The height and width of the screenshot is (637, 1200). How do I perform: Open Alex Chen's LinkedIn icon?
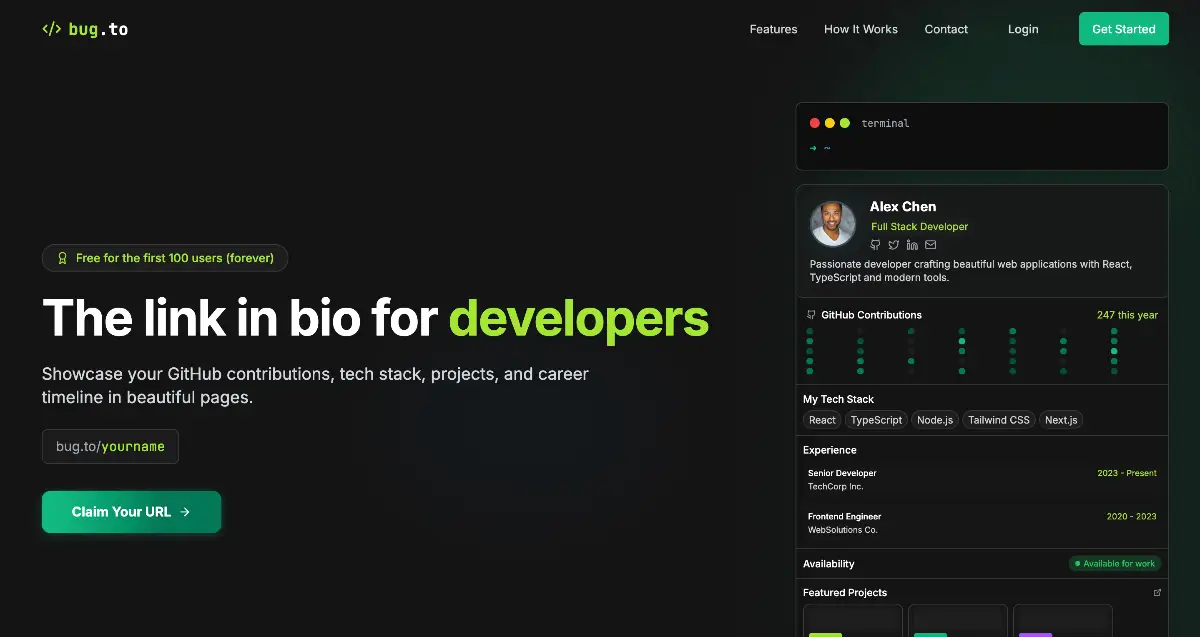click(912, 245)
